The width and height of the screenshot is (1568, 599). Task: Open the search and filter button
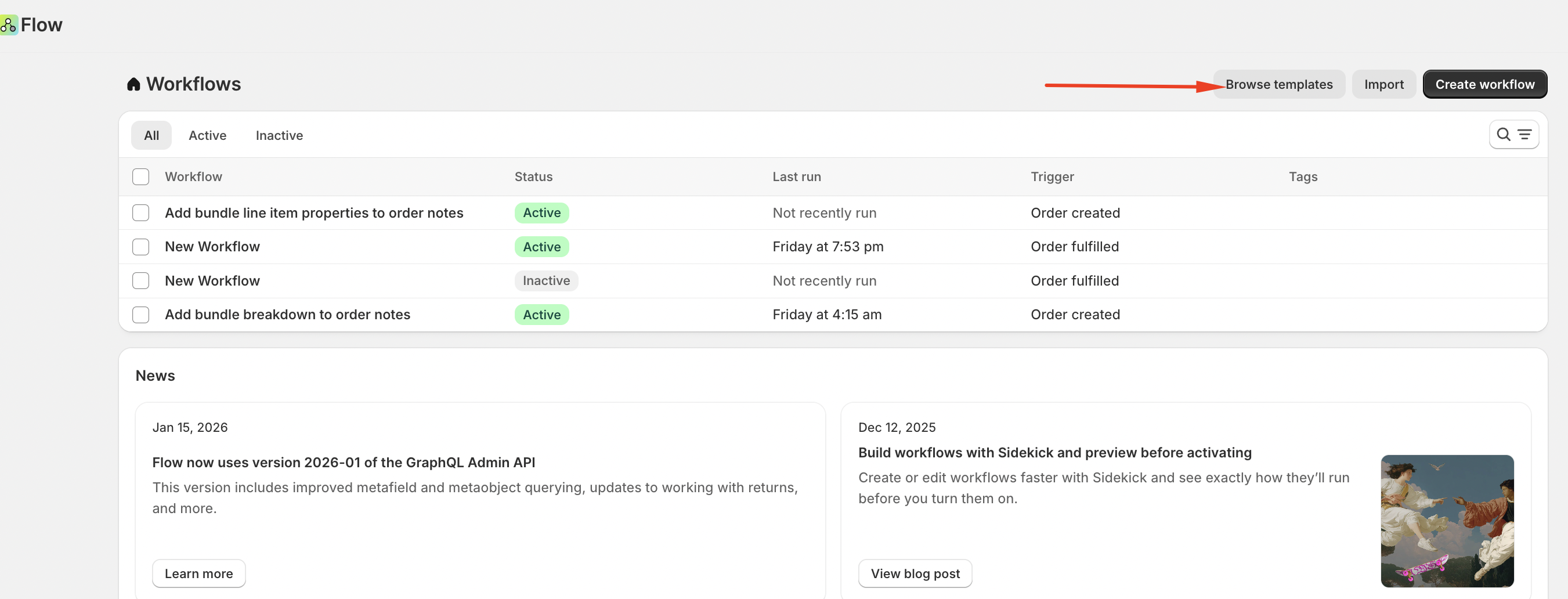pos(1513,135)
